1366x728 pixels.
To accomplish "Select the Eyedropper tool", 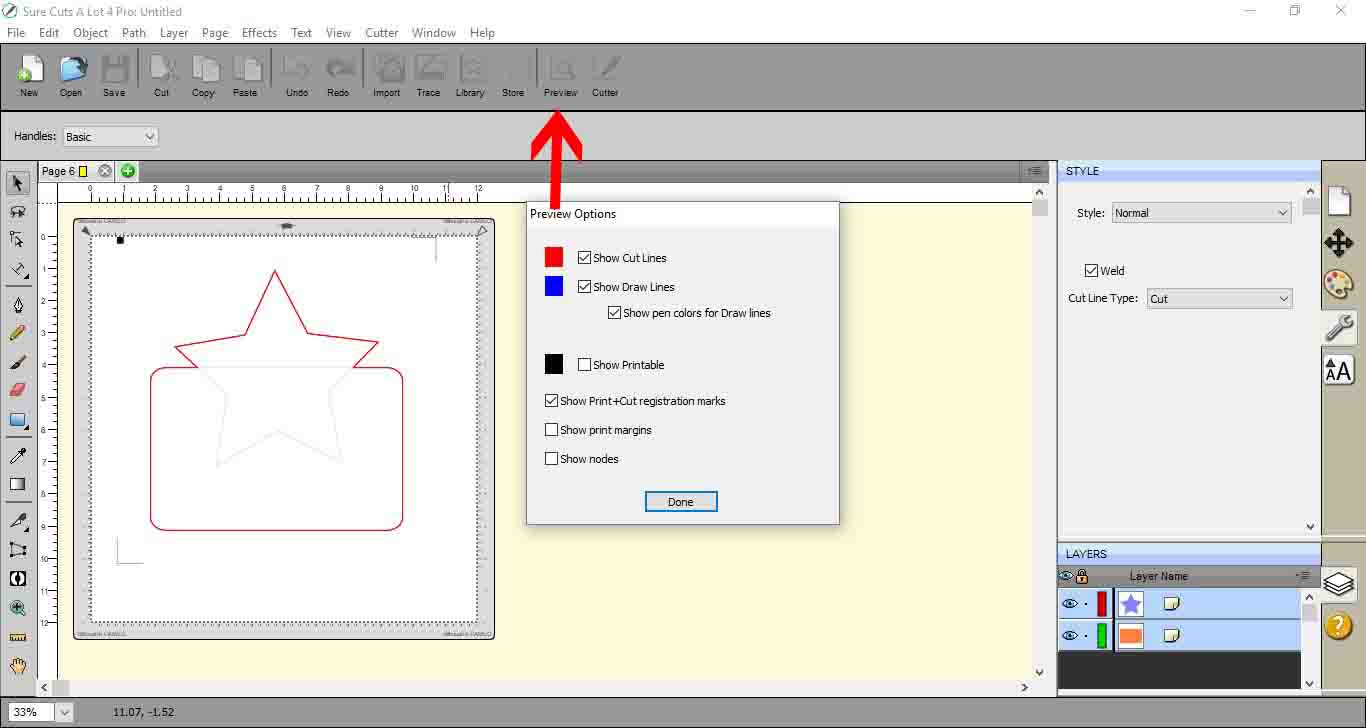I will [x=17, y=456].
